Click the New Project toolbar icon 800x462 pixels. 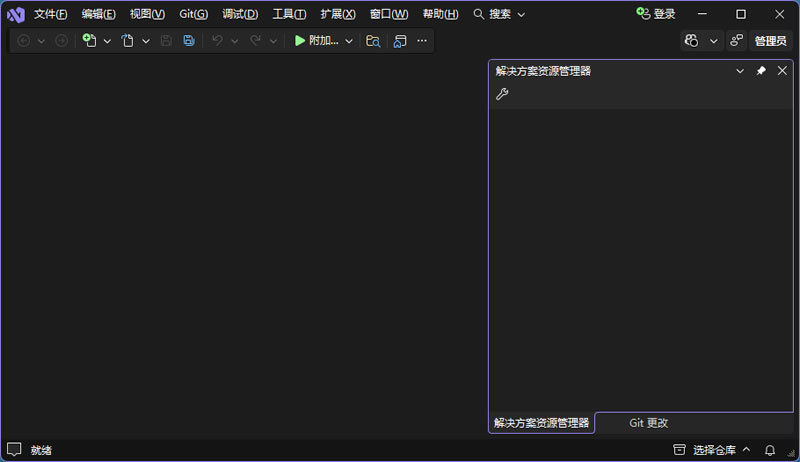[89, 41]
